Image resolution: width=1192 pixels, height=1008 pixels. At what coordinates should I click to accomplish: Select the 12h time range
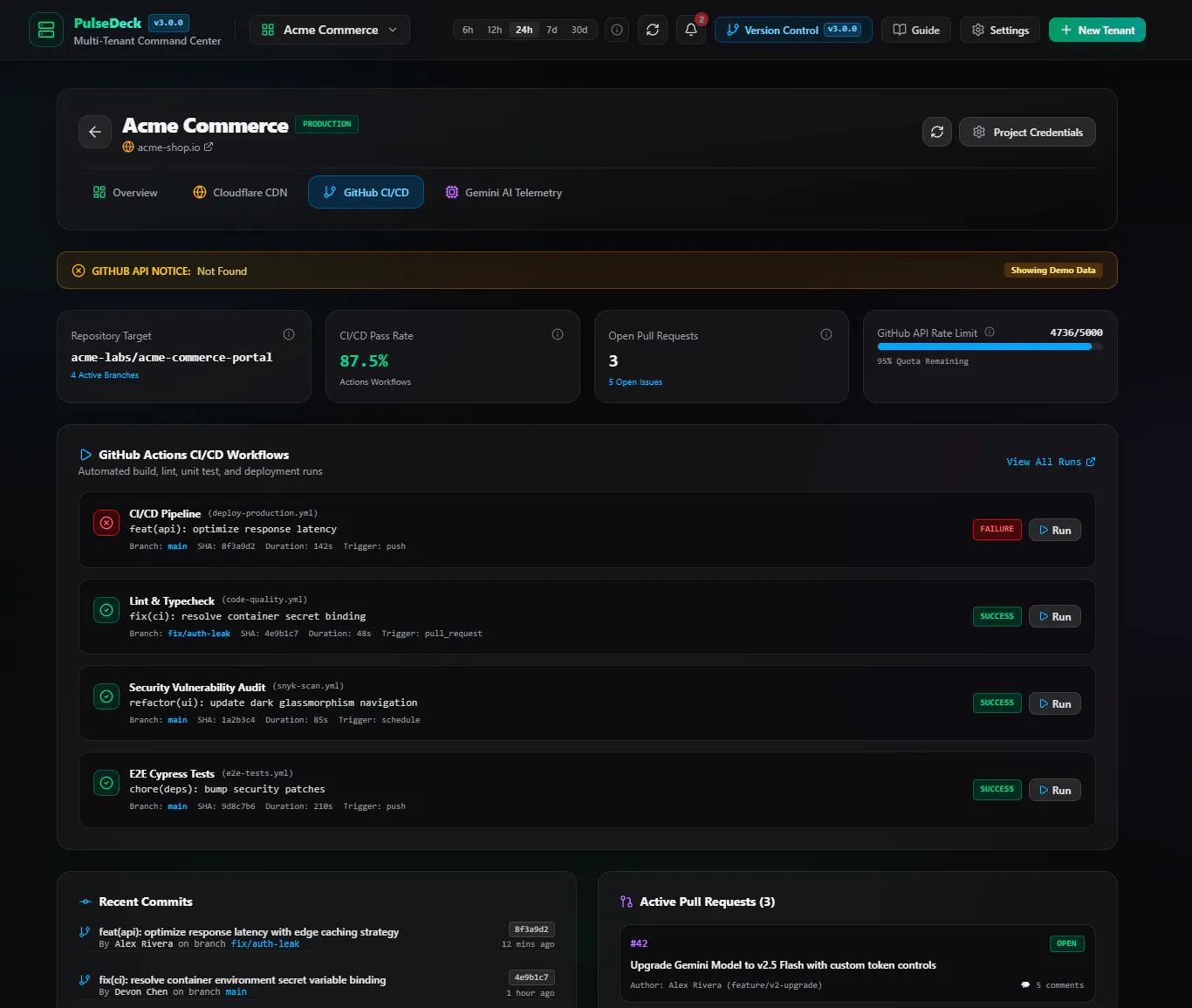495,30
